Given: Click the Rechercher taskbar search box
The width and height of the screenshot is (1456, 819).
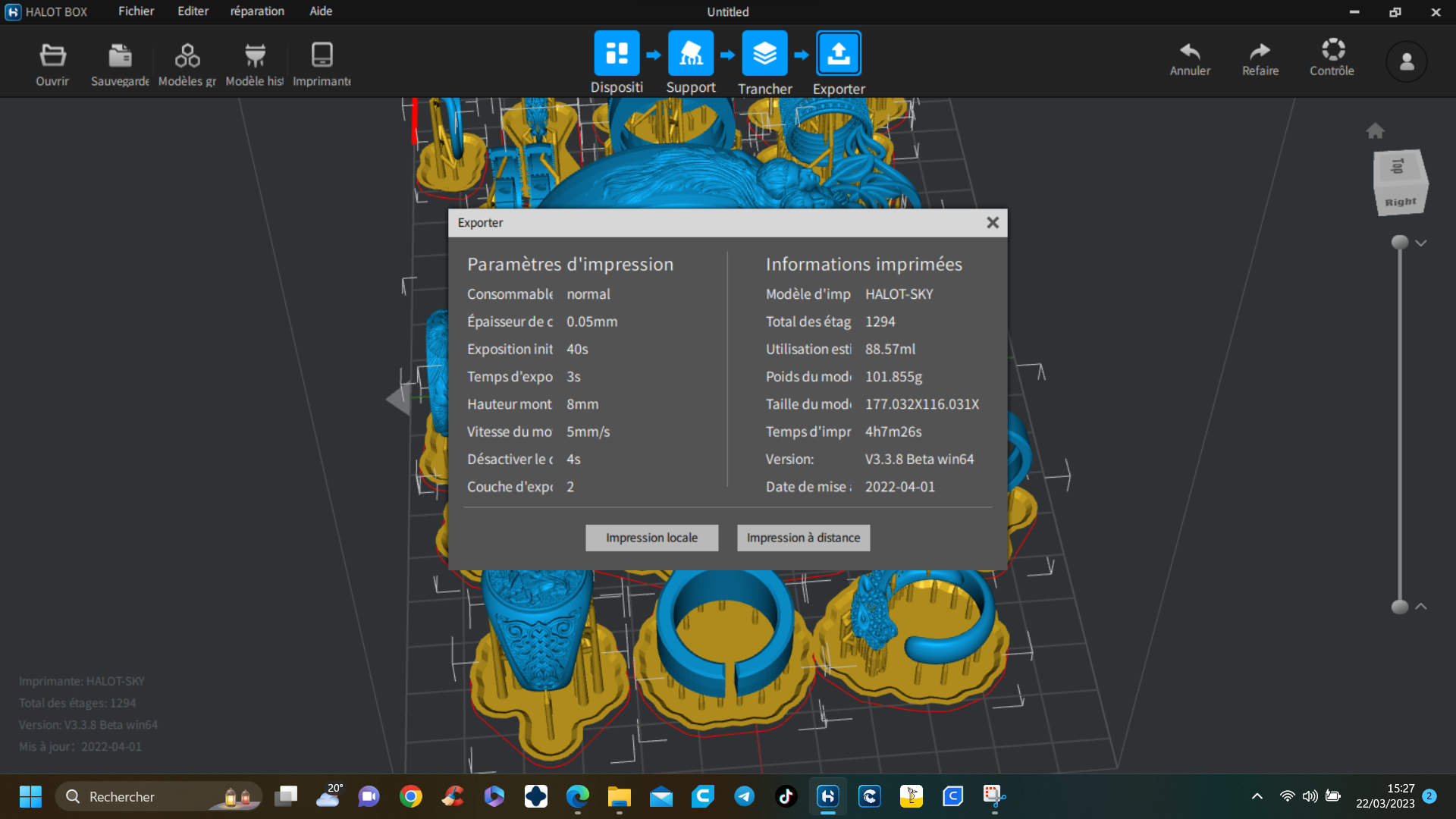Looking at the screenshot, I should tap(159, 796).
